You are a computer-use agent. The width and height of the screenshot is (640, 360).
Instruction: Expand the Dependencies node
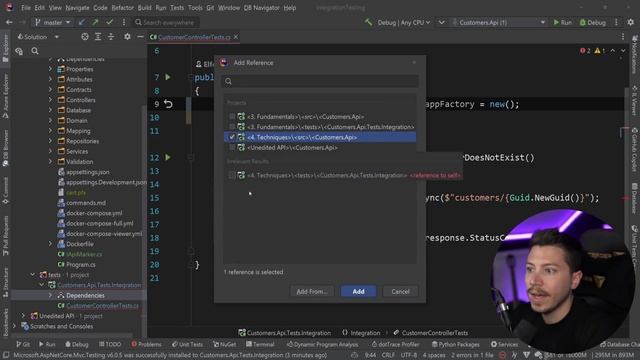(x=50, y=295)
